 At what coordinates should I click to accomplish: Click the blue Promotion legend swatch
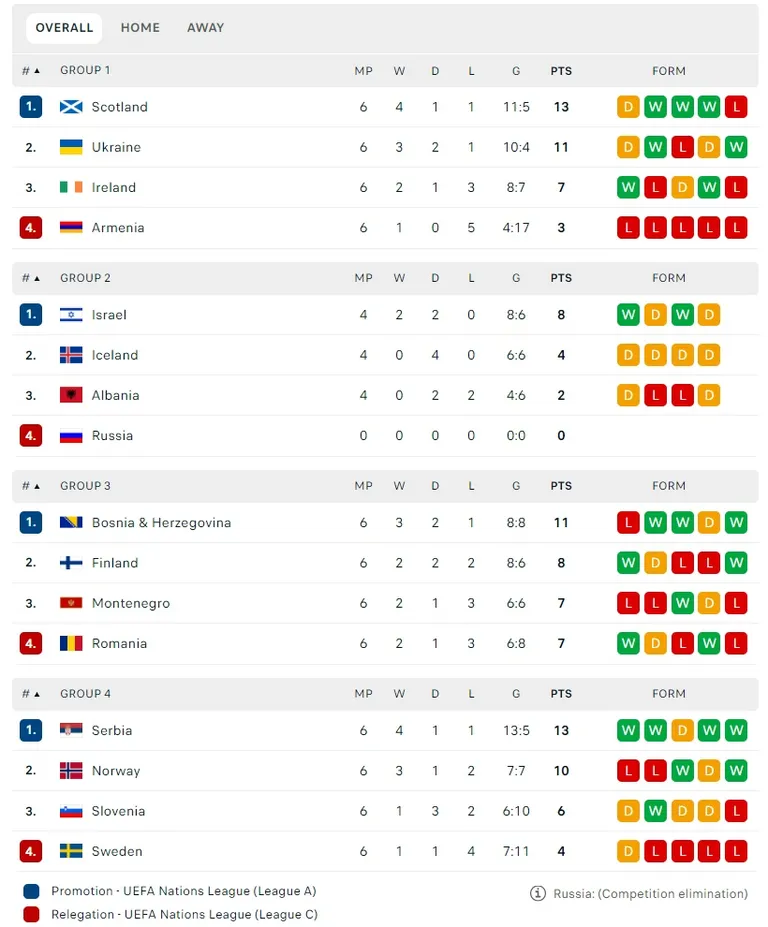pos(31,892)
